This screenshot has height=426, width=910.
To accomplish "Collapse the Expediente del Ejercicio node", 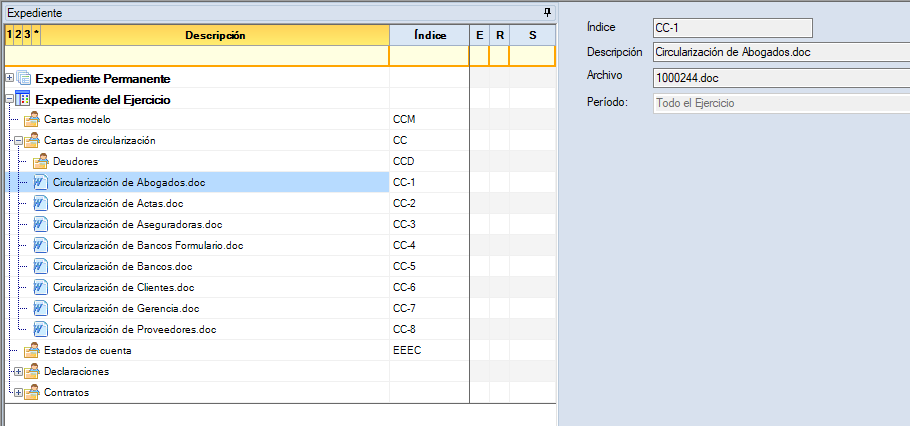I will [10, 99].
